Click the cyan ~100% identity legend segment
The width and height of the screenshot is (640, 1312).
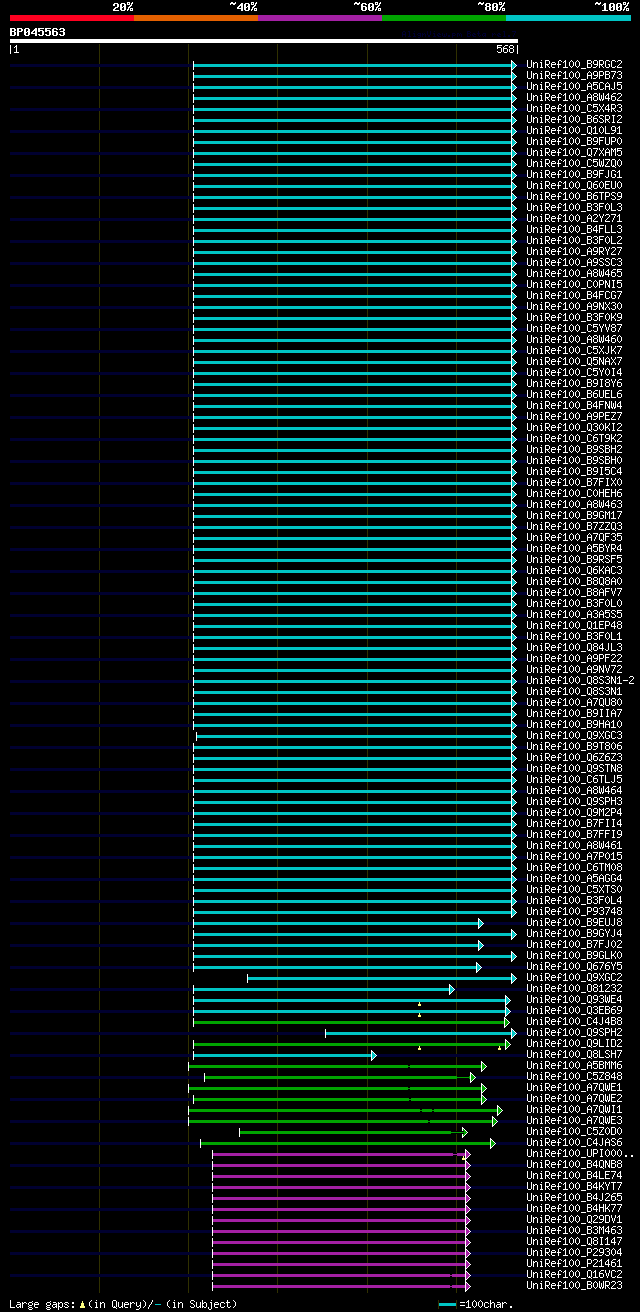[568, 18]
